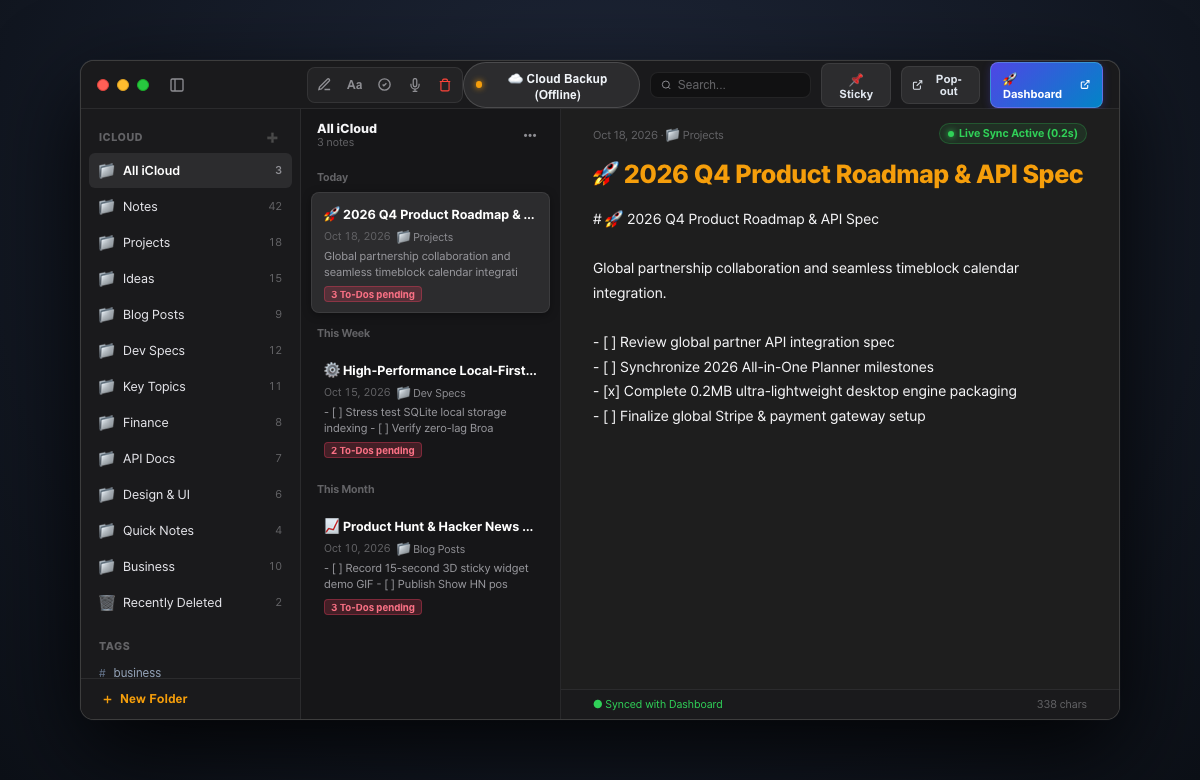Viewport: 1200px width, 780px height.
Task: Start voice dictation with microphone icon
Action: [x=415, y=85]
